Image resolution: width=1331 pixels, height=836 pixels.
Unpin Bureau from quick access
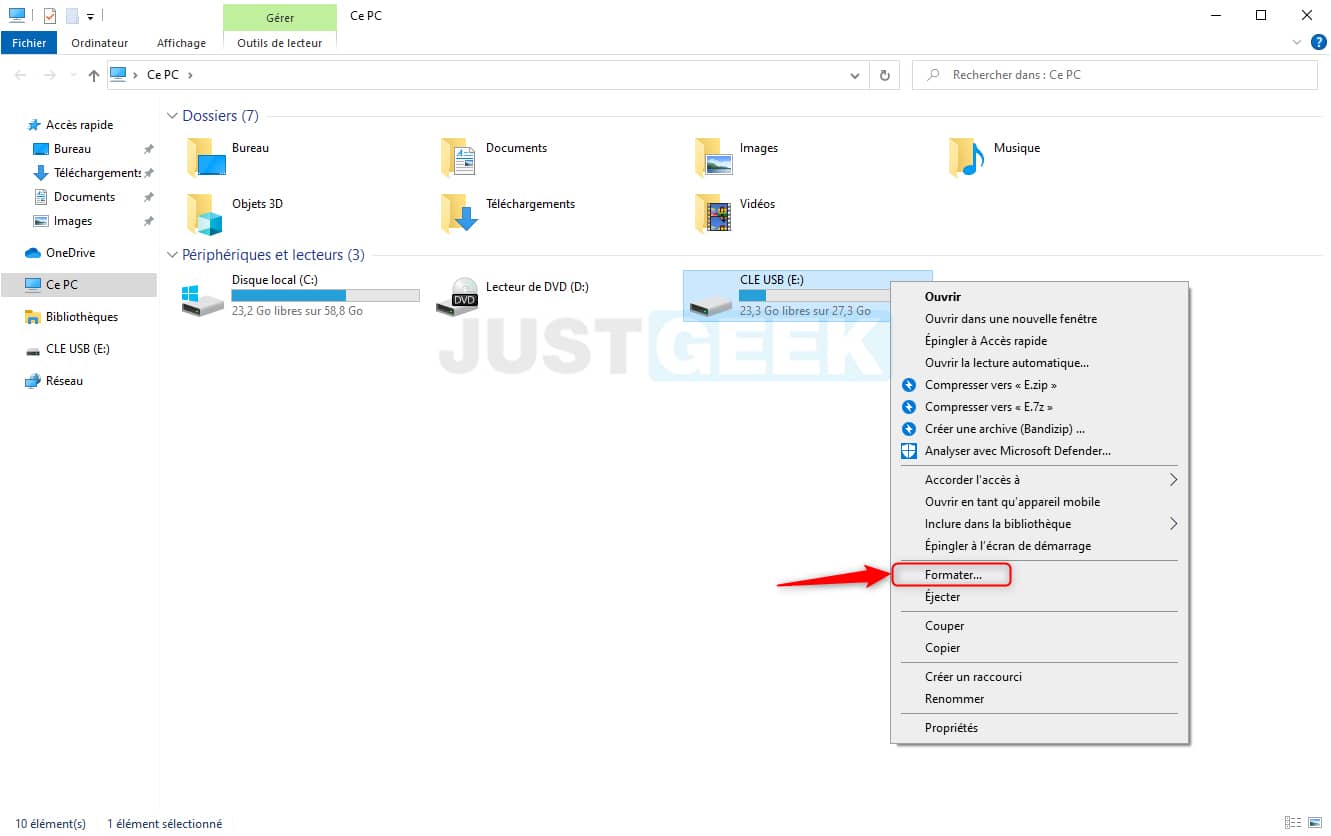click(146, 148)
